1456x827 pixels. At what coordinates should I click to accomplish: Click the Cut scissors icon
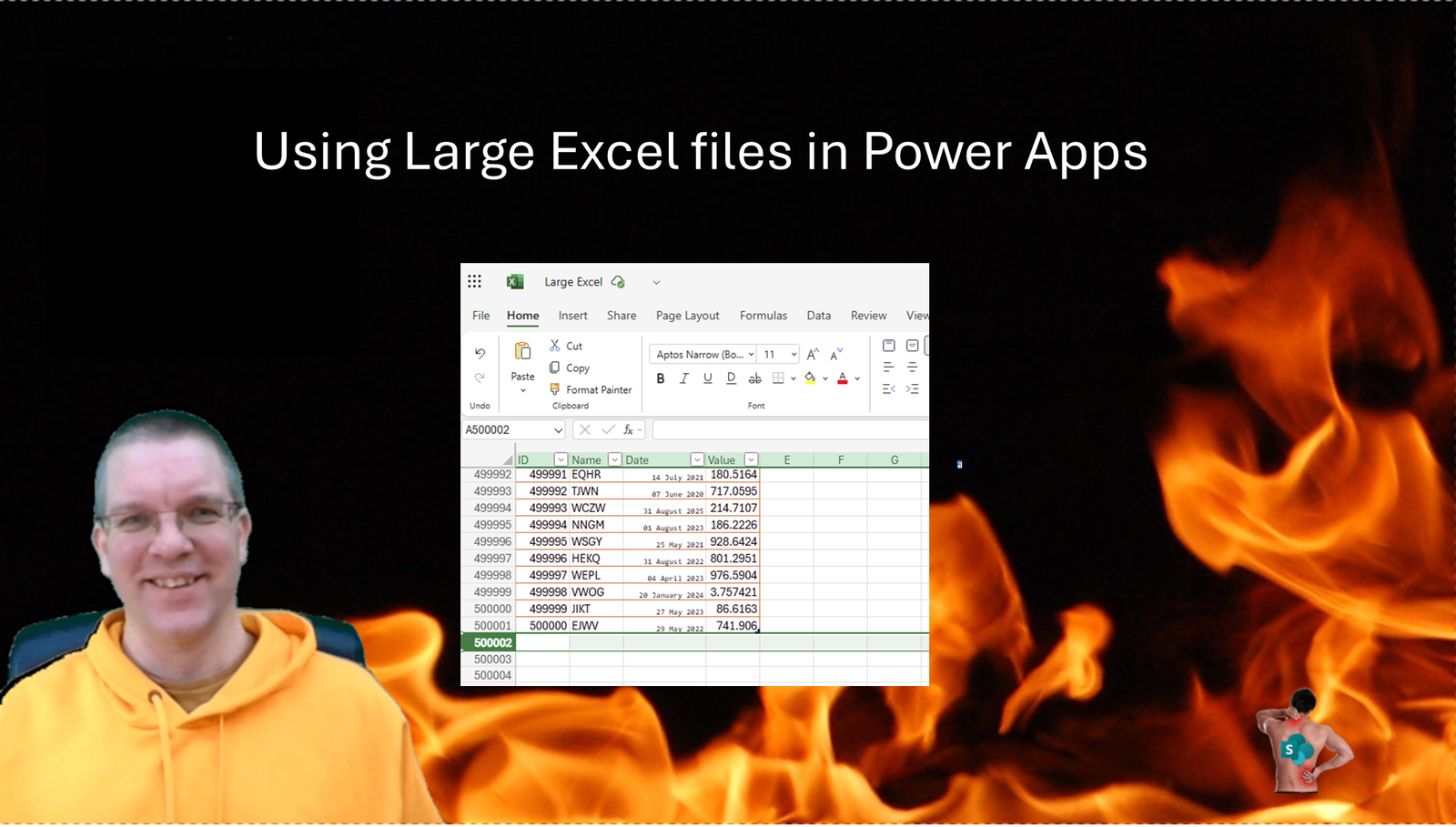point(554,346)
